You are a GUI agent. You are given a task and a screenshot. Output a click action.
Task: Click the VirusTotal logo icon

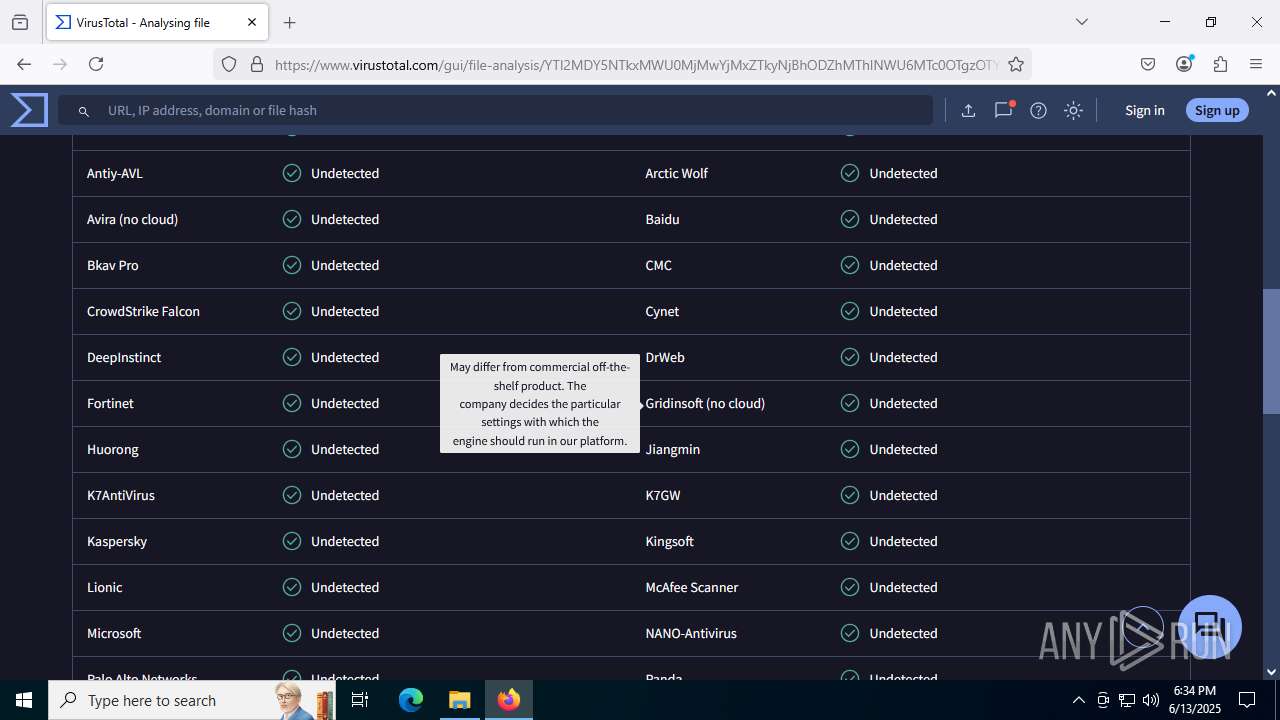tap(29, 110)
